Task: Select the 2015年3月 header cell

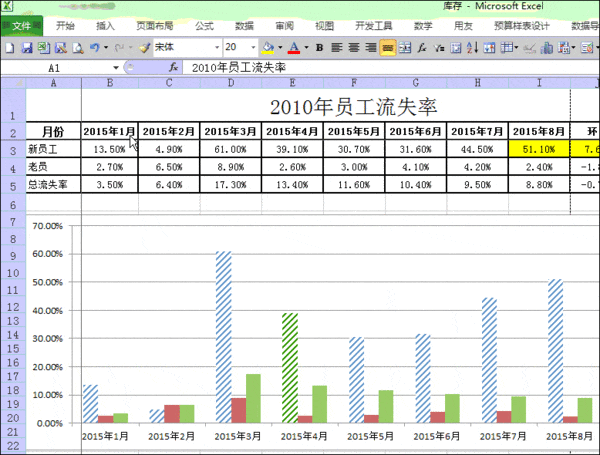Action: click(231, 132)
